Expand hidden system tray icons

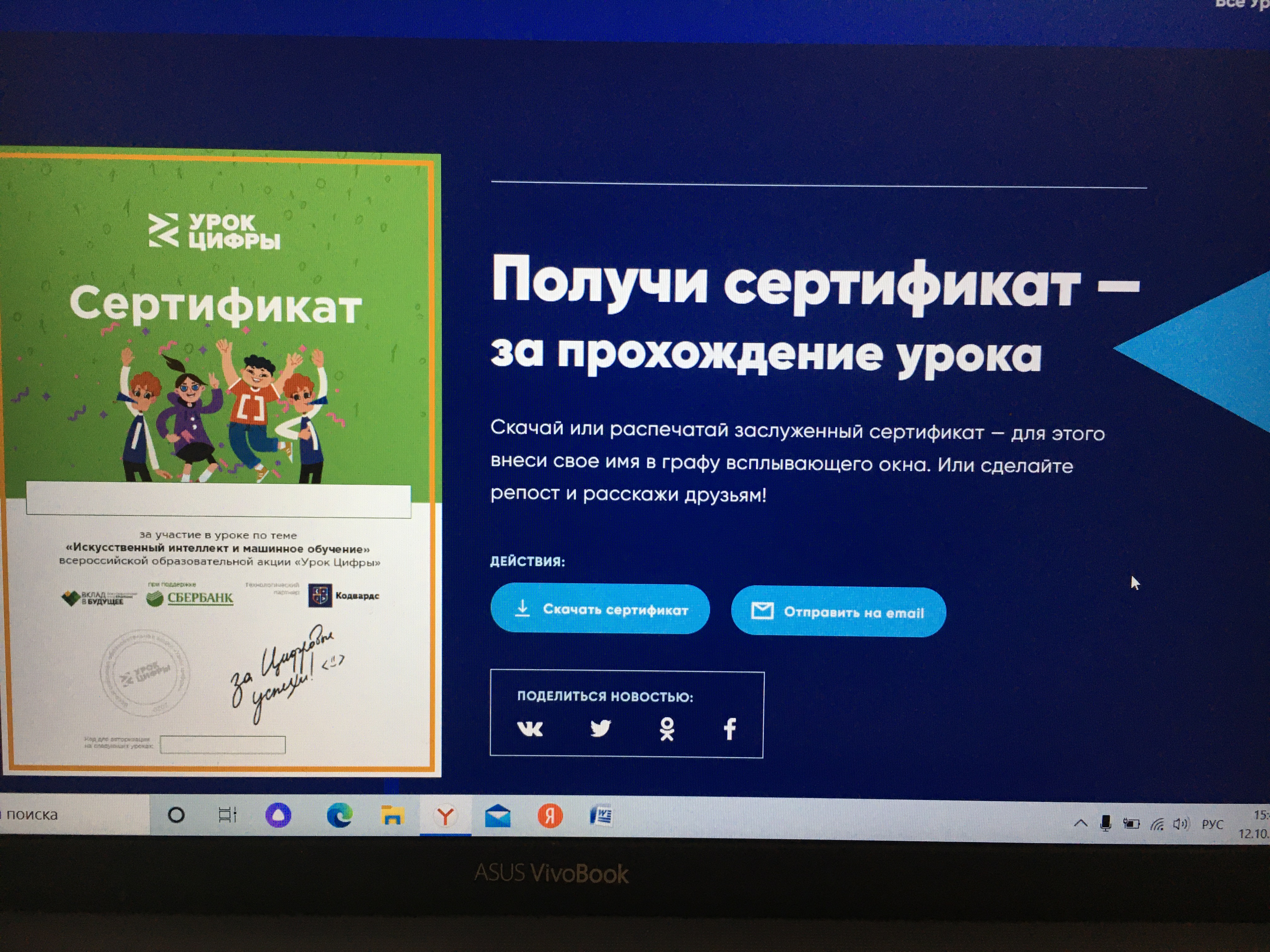tap(1080, 824)
